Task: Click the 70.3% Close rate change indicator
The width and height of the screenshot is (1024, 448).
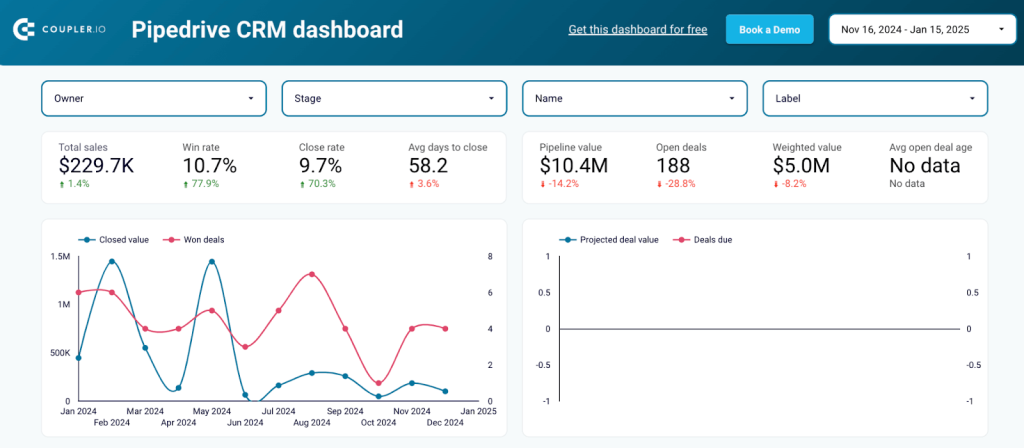Action: click(x=317, y=184)
